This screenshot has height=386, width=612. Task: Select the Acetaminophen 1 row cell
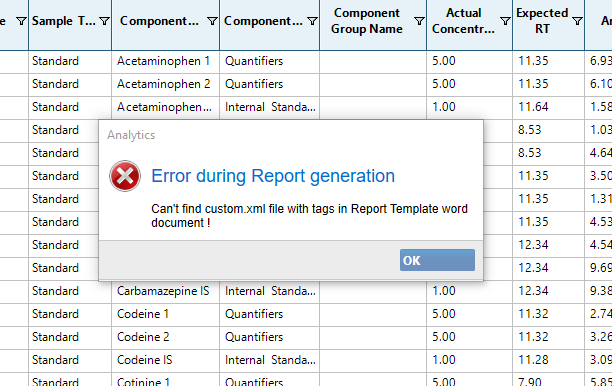[x=165, y=61]
